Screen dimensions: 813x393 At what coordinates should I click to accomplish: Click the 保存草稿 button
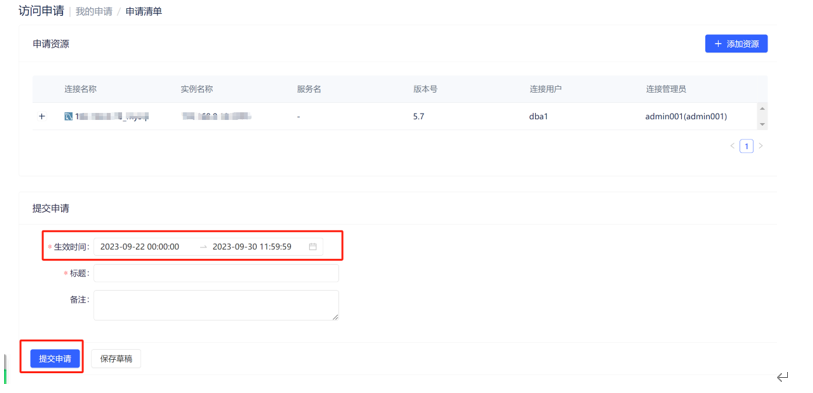click(x=116, y=359)
